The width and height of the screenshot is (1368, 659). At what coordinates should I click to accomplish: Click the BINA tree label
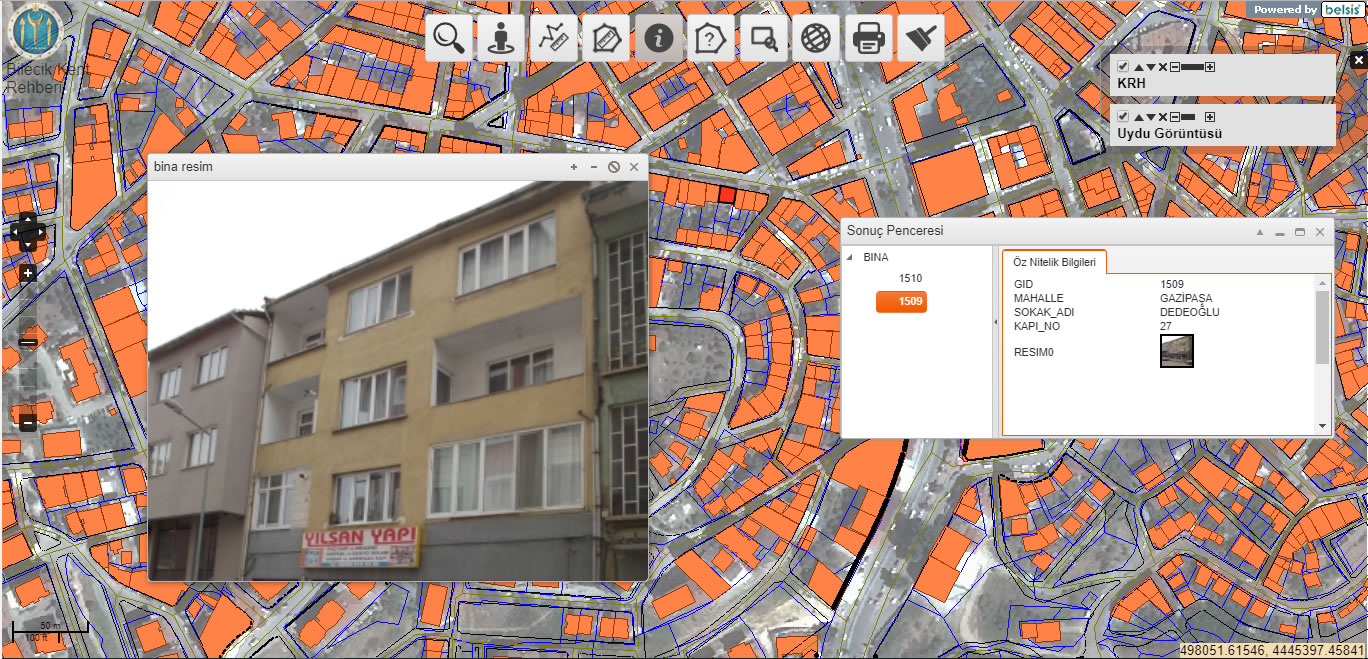coord(876,258)
